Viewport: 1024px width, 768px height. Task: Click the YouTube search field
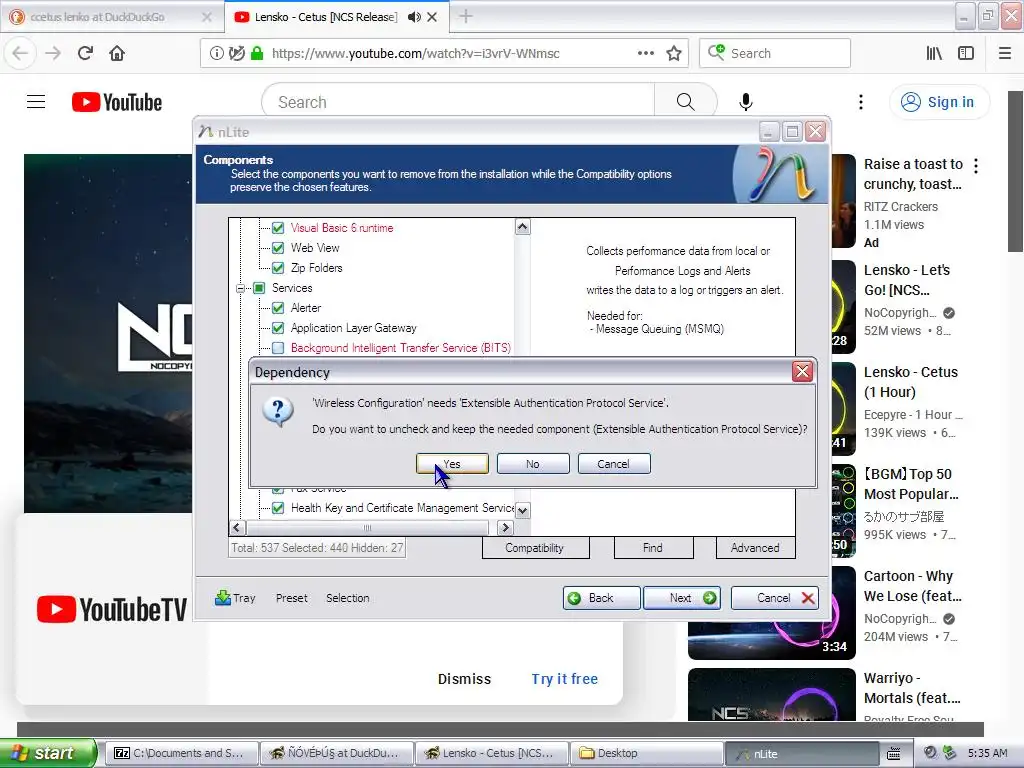pos(458,102)
